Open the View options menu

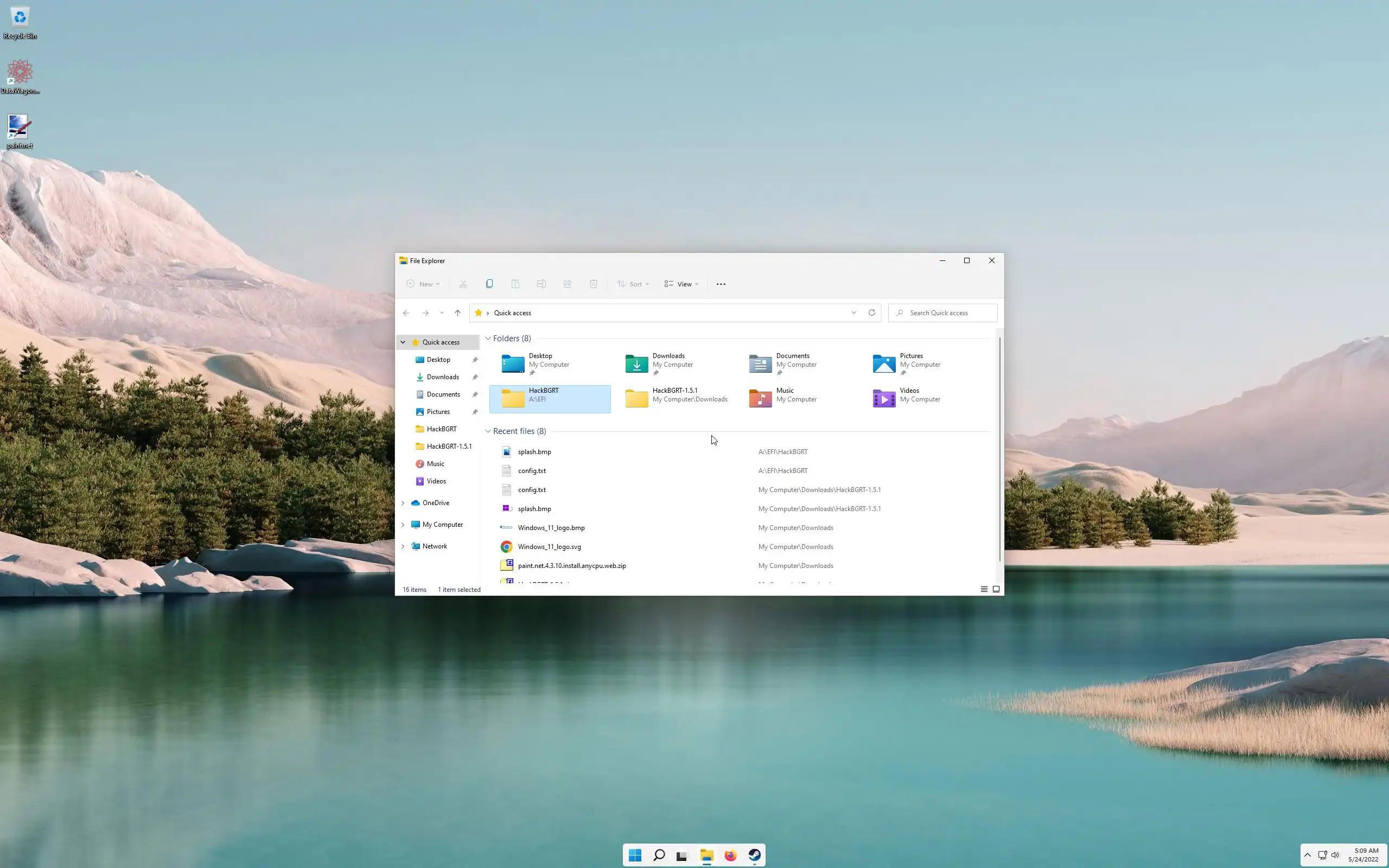[x=681, y=284]
